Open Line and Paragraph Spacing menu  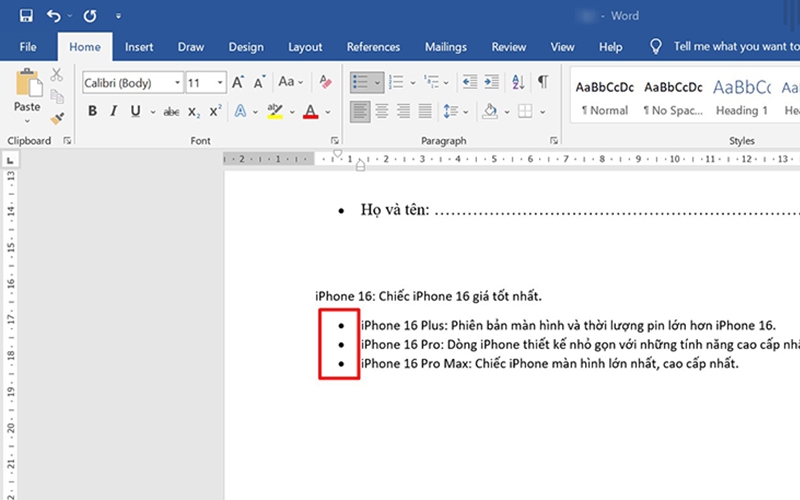pyautogui.click(x=455, y=111)
